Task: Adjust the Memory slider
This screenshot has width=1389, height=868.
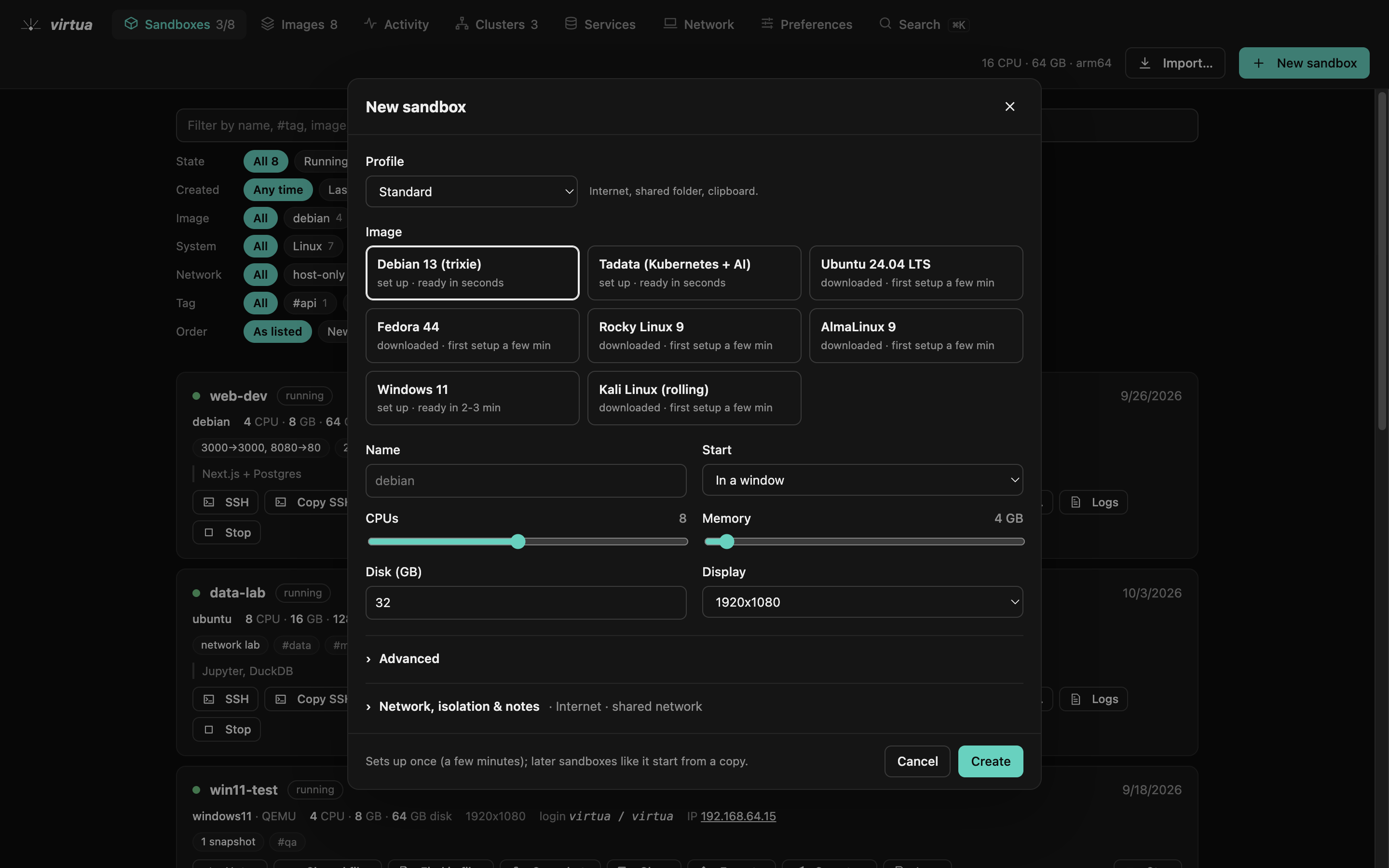Action: point(864,542)
